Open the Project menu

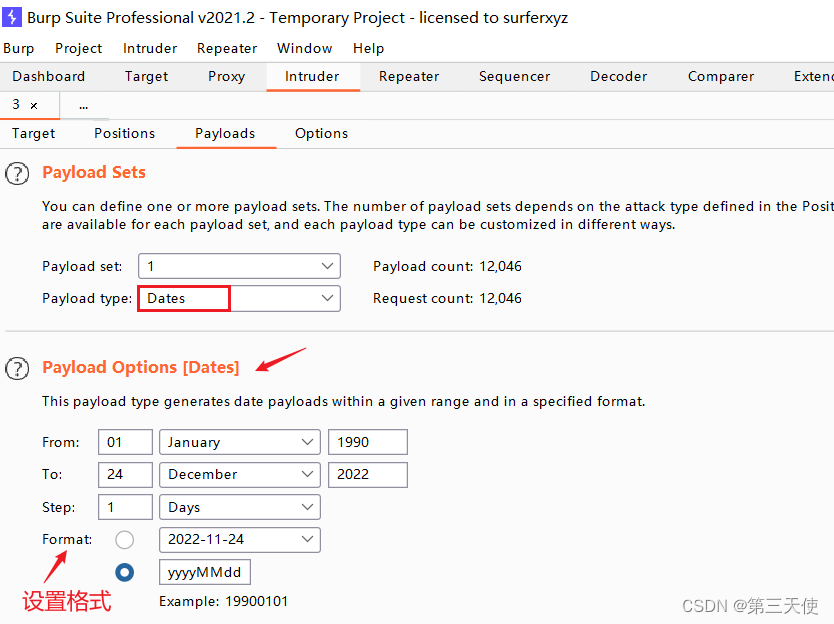(78, 48)
